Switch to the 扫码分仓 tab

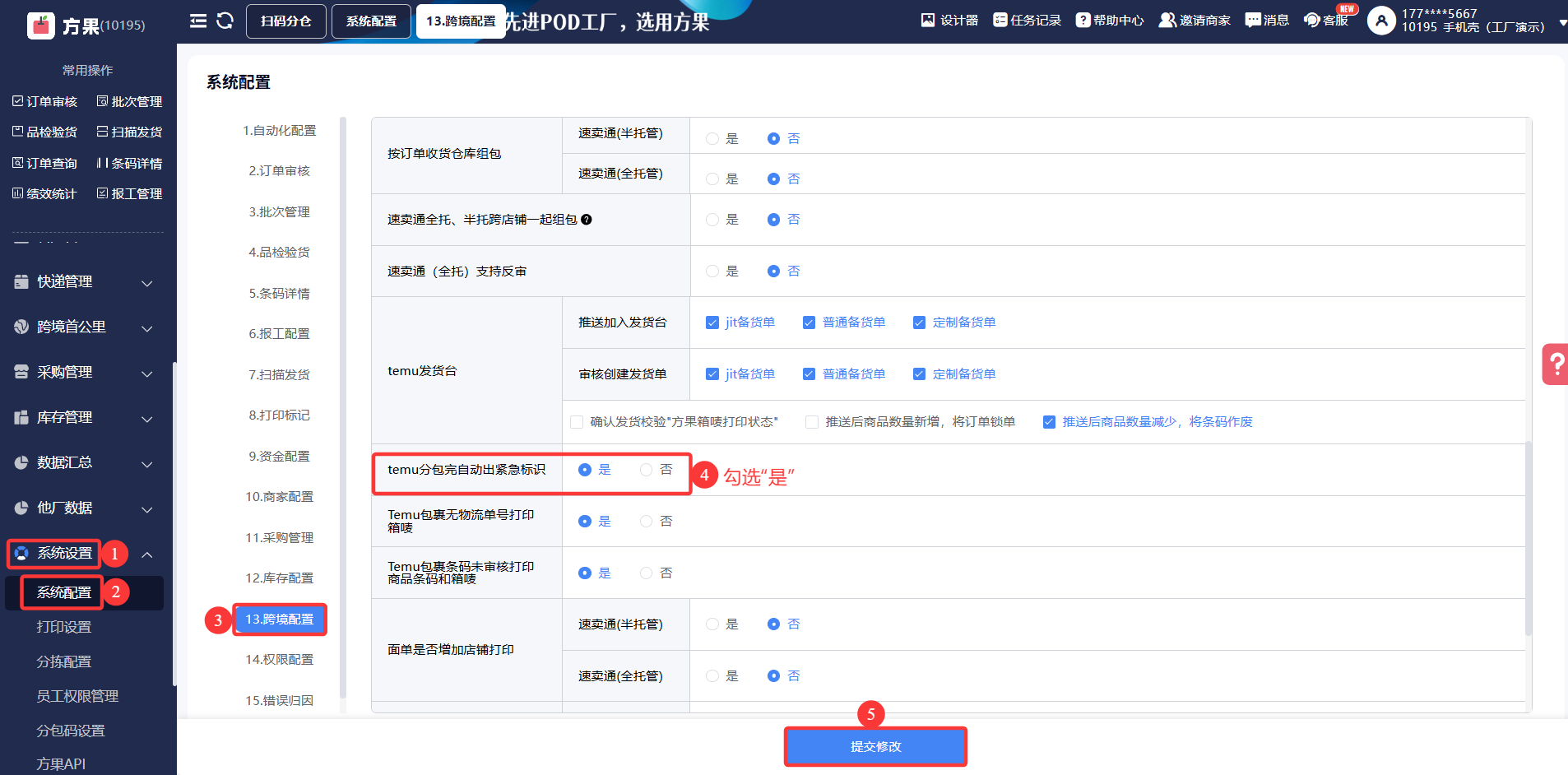pos(285,21)
